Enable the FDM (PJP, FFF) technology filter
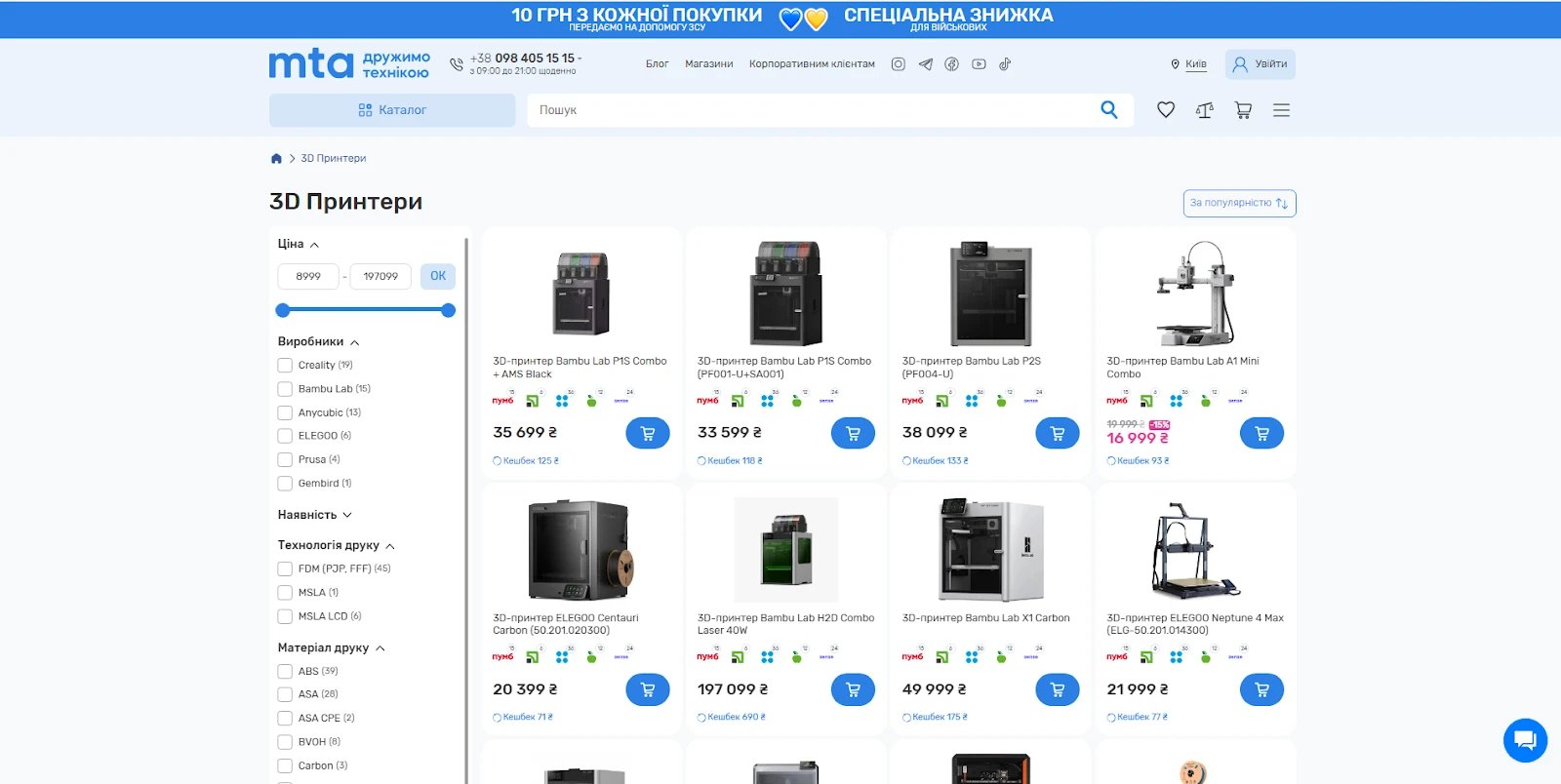This screenshot has height=784, width=1561. pos(285,568)
